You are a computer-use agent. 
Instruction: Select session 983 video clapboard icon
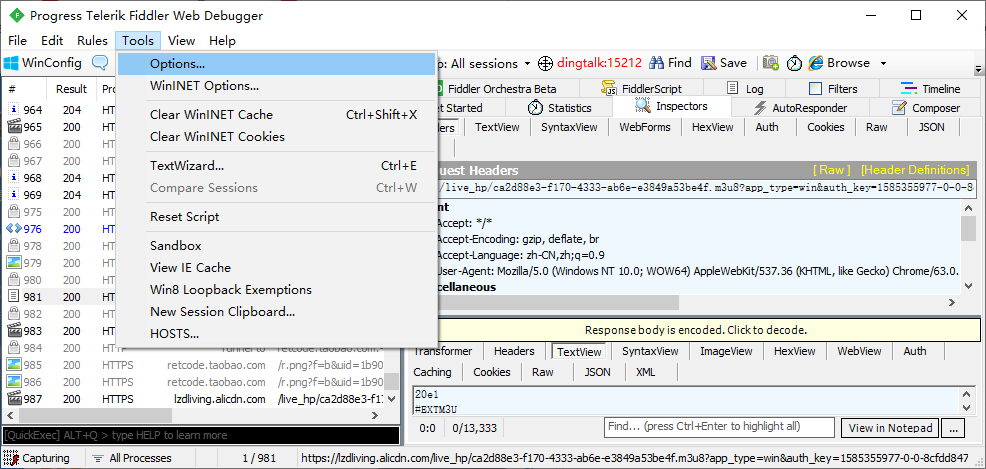click(14, 331)
